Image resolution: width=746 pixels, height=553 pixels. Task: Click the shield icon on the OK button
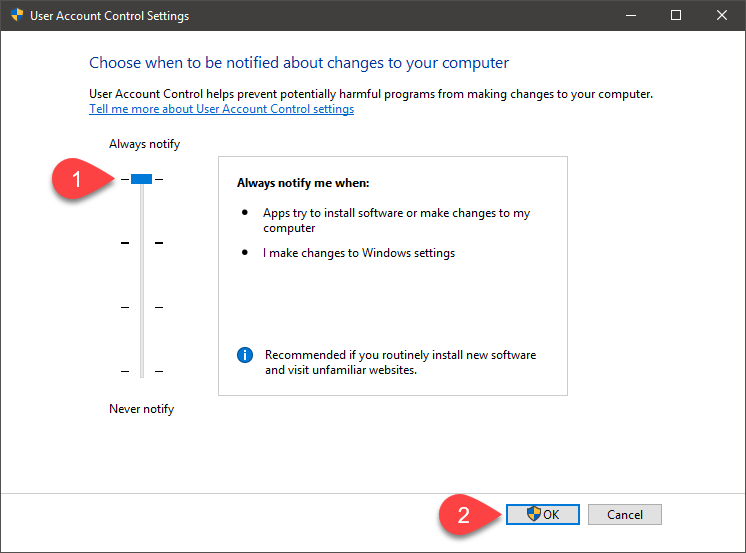(533, 514)
